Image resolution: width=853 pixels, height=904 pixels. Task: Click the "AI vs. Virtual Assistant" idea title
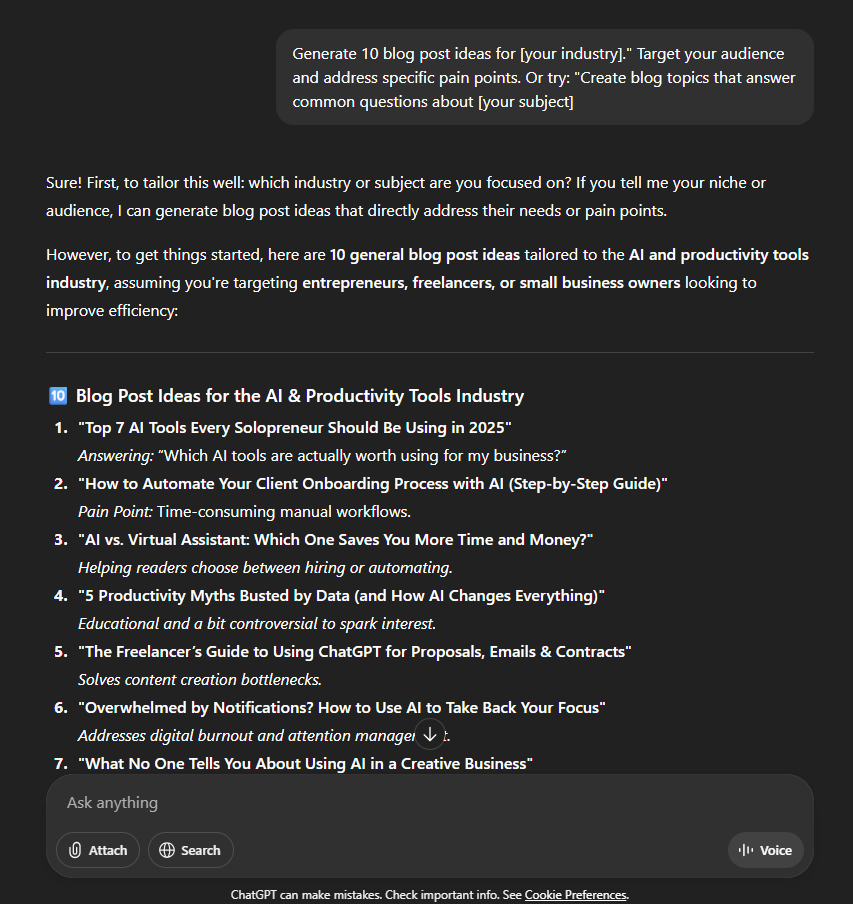[x=336, y=540]
